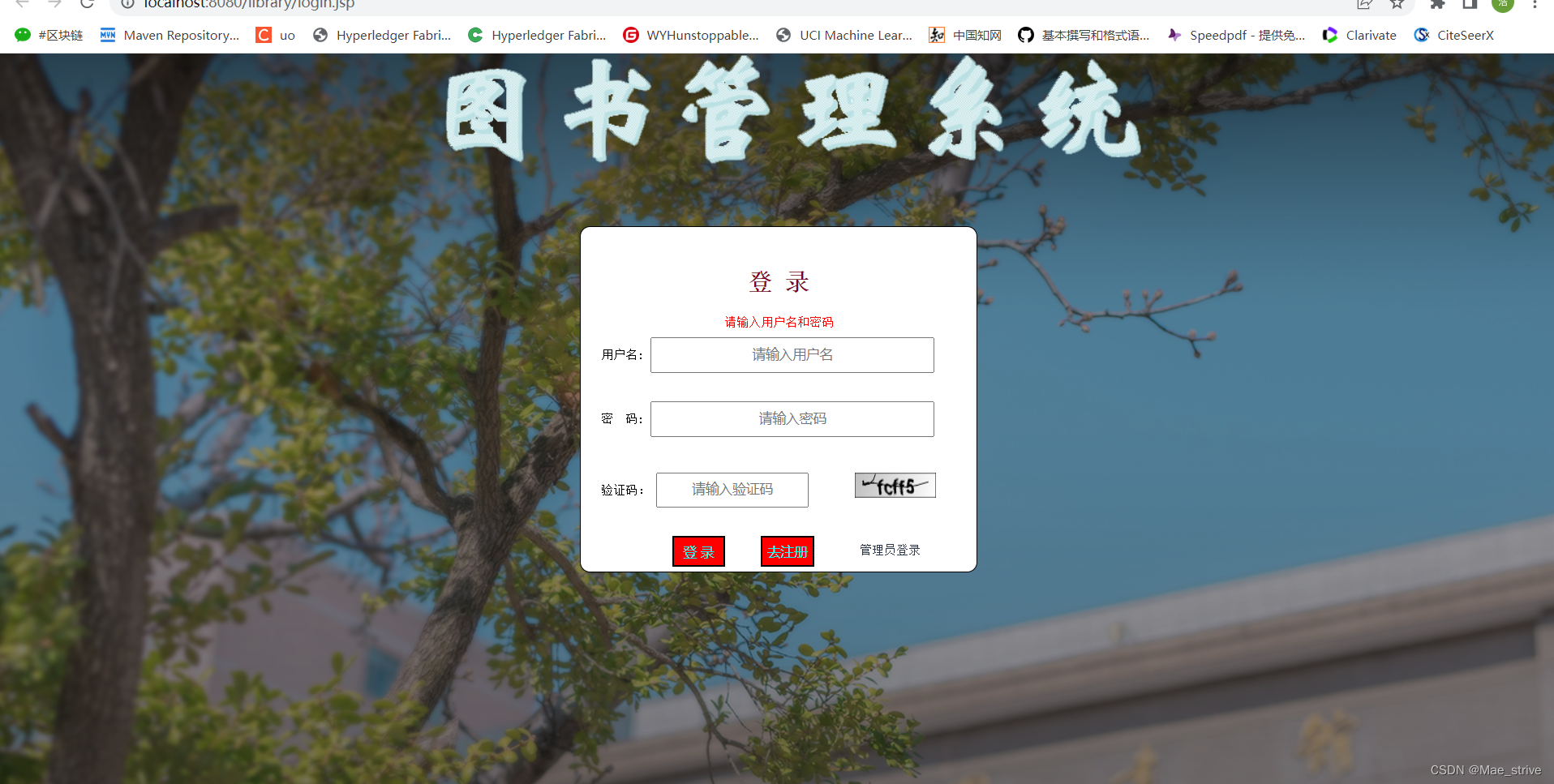Open the GitHub 基本撰写和格式语 bookmark
Screen dimensions: 1554x784
(x=1084, y=35)
